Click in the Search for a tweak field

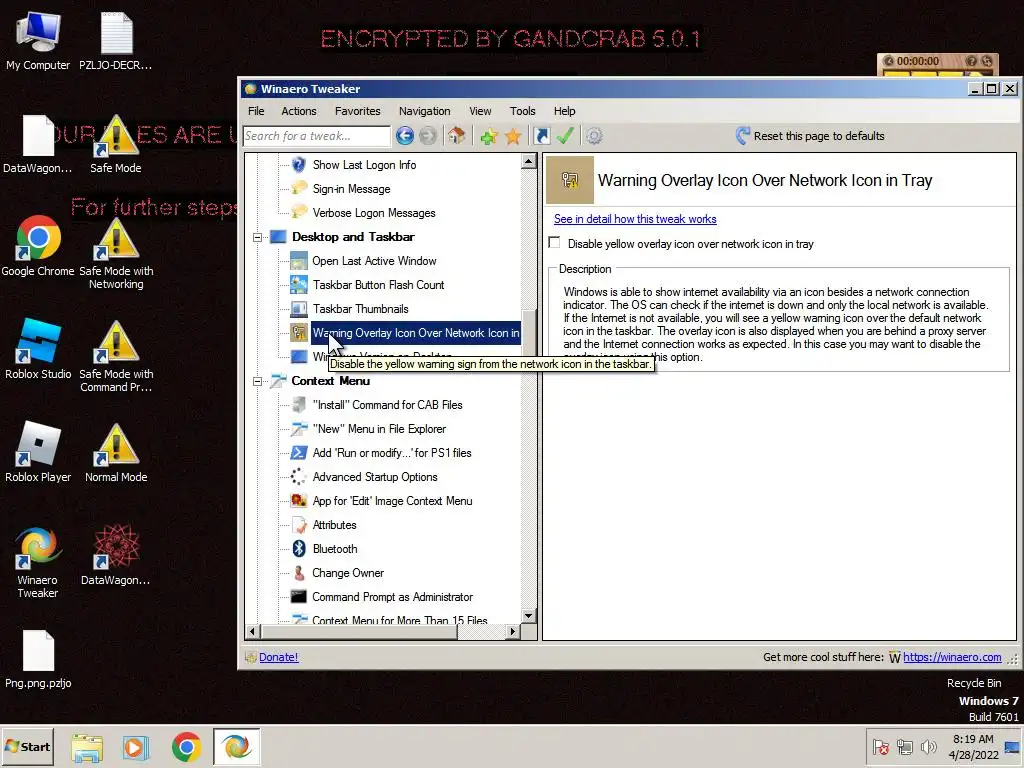click(317, 136)
